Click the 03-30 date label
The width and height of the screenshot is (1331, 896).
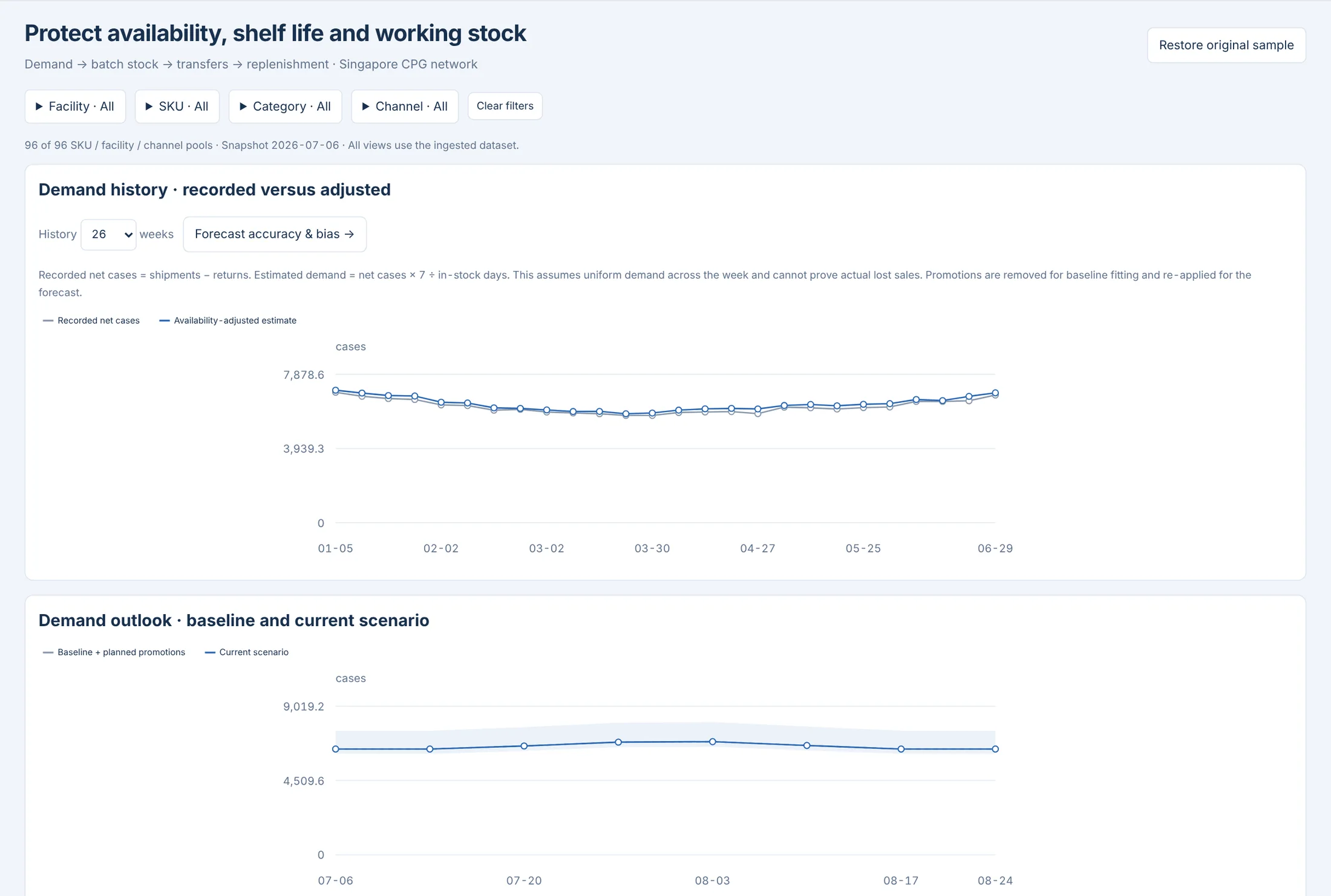[x=652, y=549]
